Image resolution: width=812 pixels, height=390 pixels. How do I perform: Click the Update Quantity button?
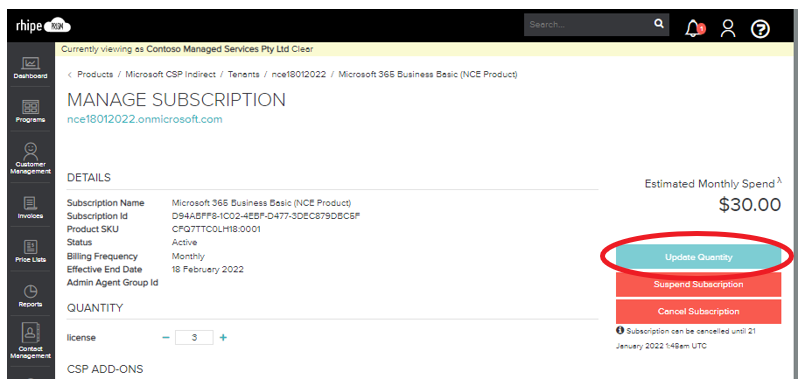pos(699,257)
